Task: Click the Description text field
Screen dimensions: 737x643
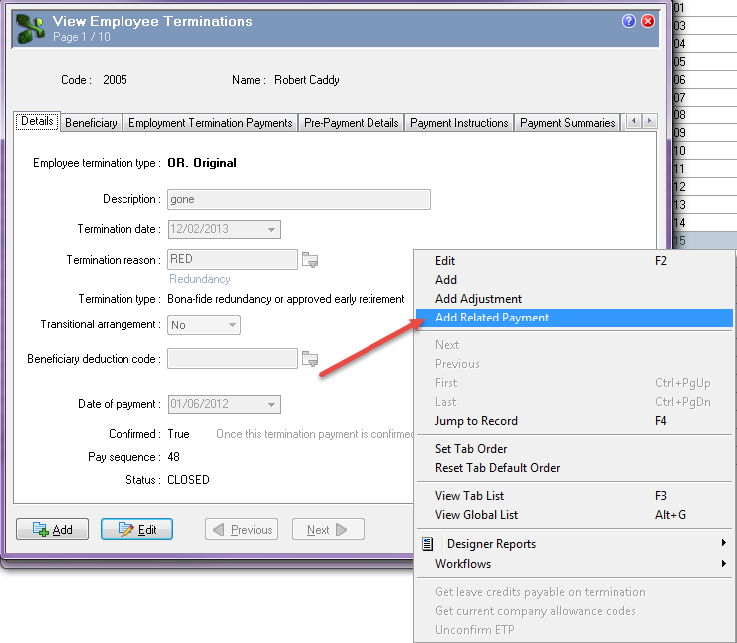Action: coord(298,199)
